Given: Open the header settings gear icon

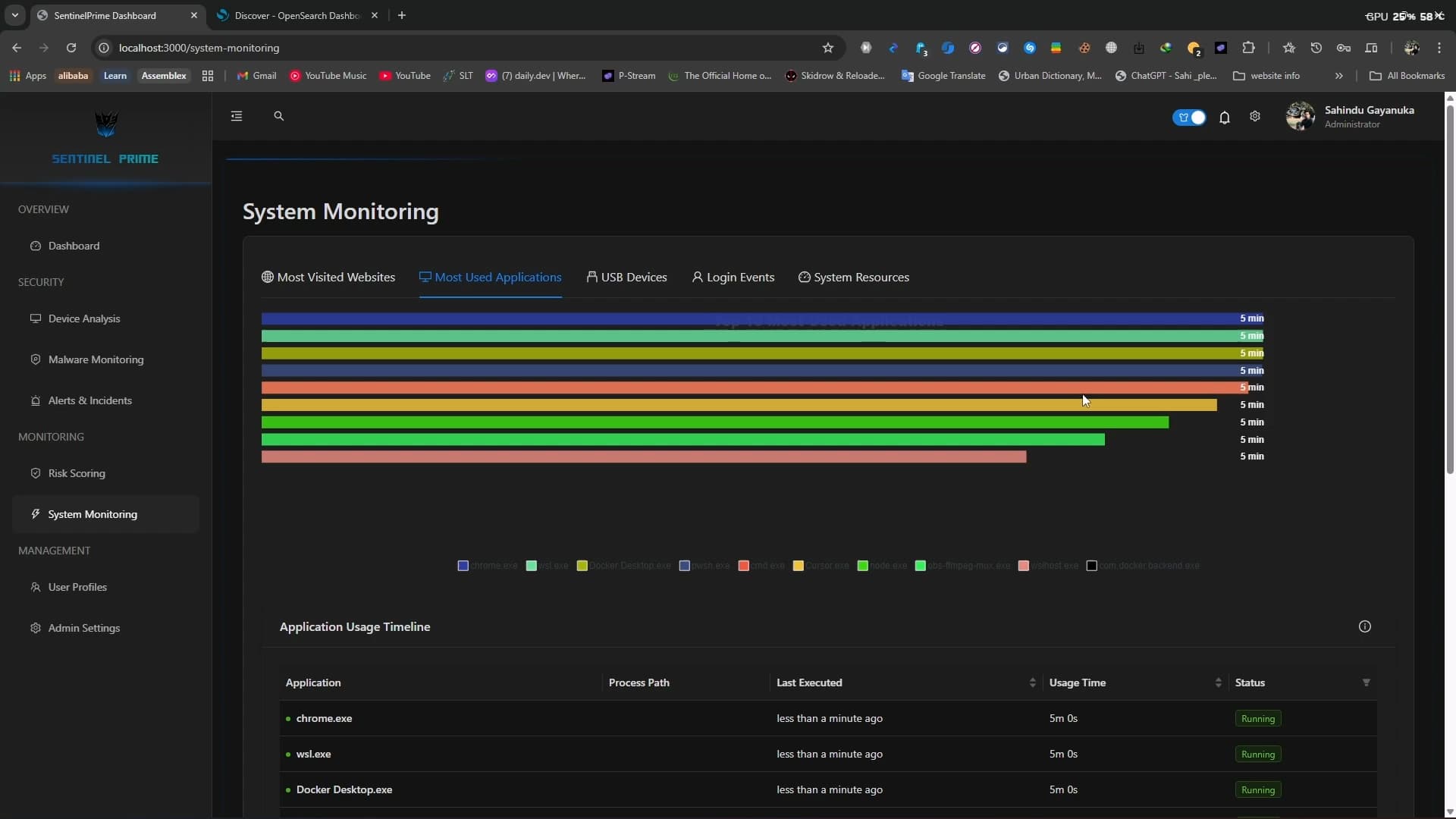Looking at the screenshot, I should click(1255, 117).
